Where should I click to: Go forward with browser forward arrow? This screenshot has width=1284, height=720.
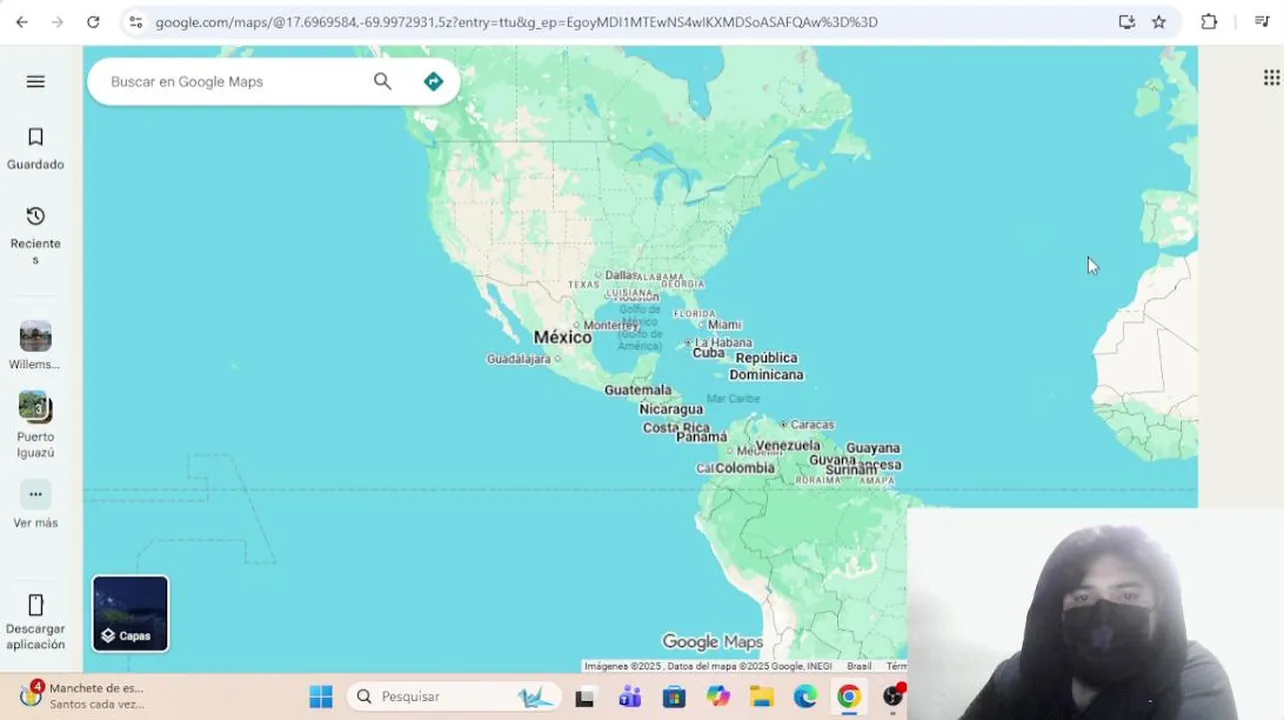click(57, 22)
